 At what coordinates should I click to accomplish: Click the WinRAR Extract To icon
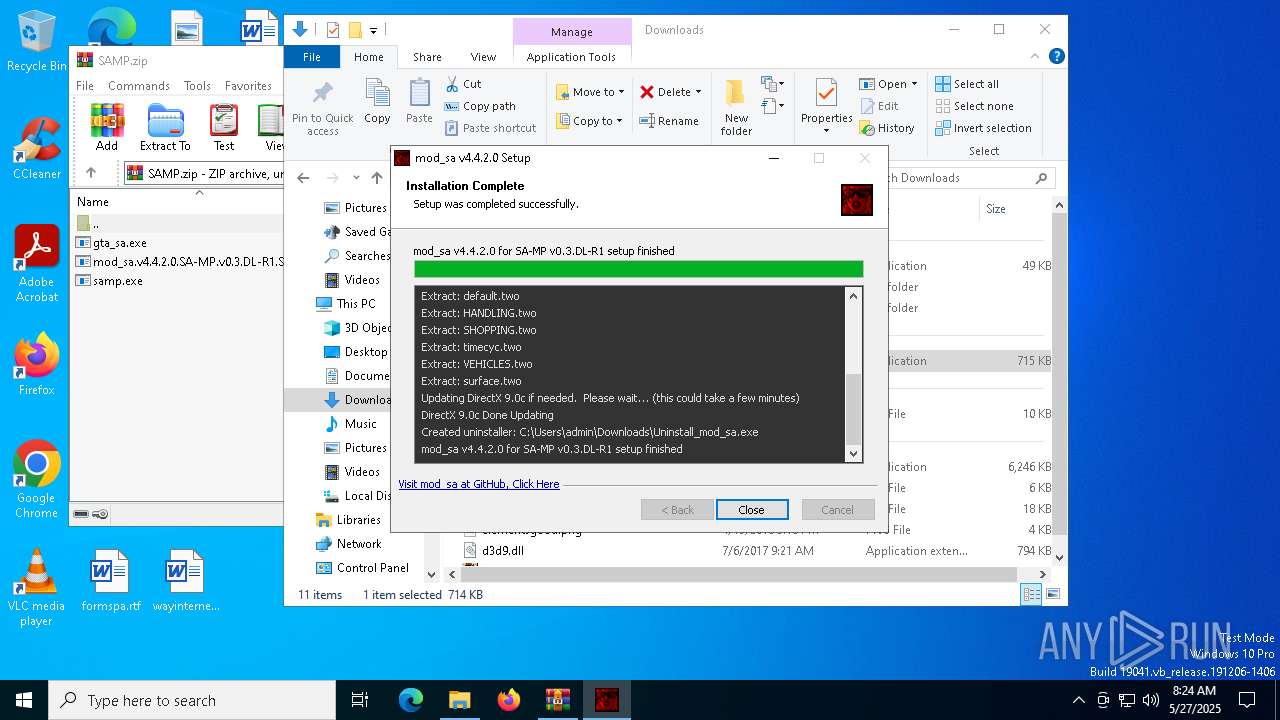(x=165, y=128)
